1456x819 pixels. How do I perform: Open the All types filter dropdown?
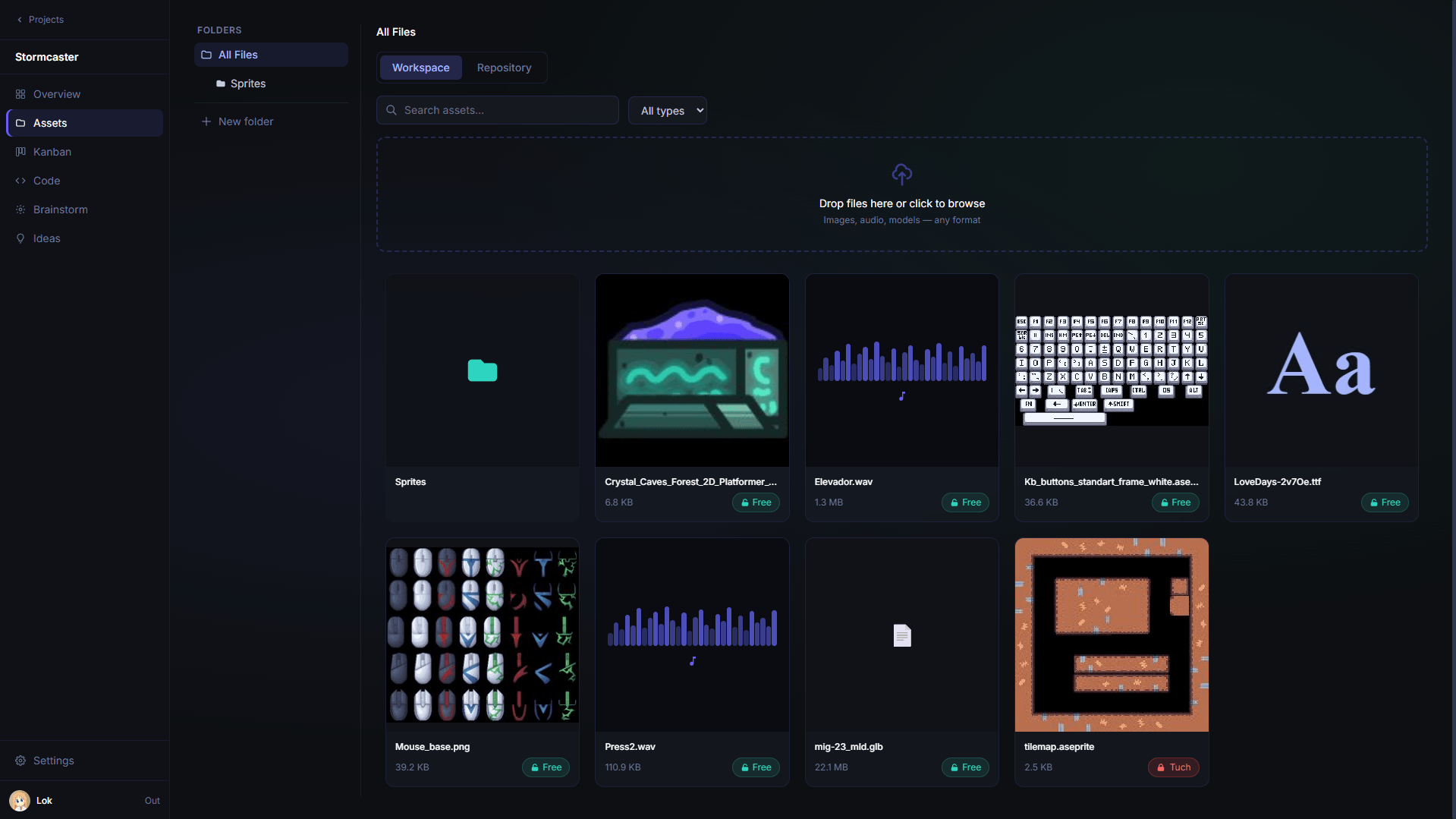(668, 111)
